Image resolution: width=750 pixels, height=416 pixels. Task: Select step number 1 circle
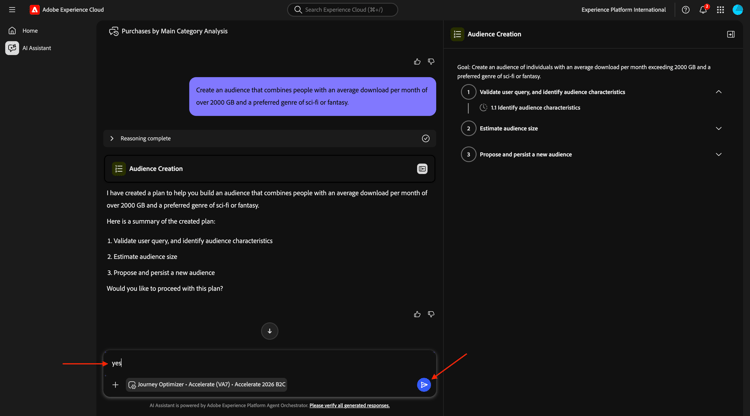468,92
